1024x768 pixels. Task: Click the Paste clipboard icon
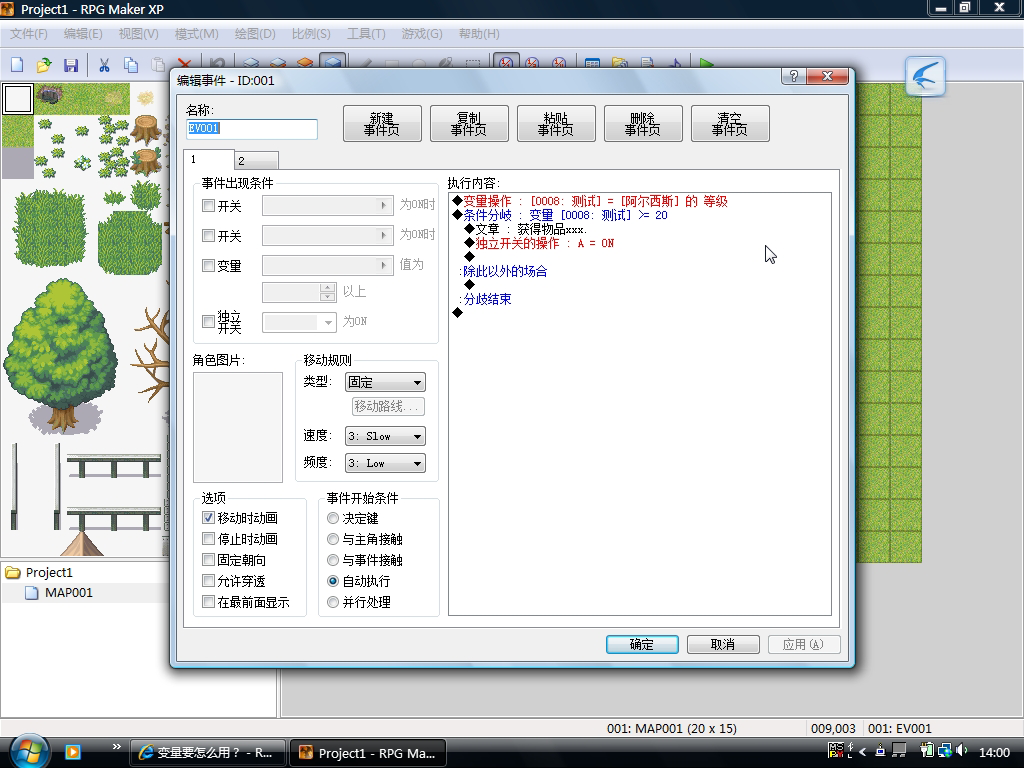click(157, 63)
